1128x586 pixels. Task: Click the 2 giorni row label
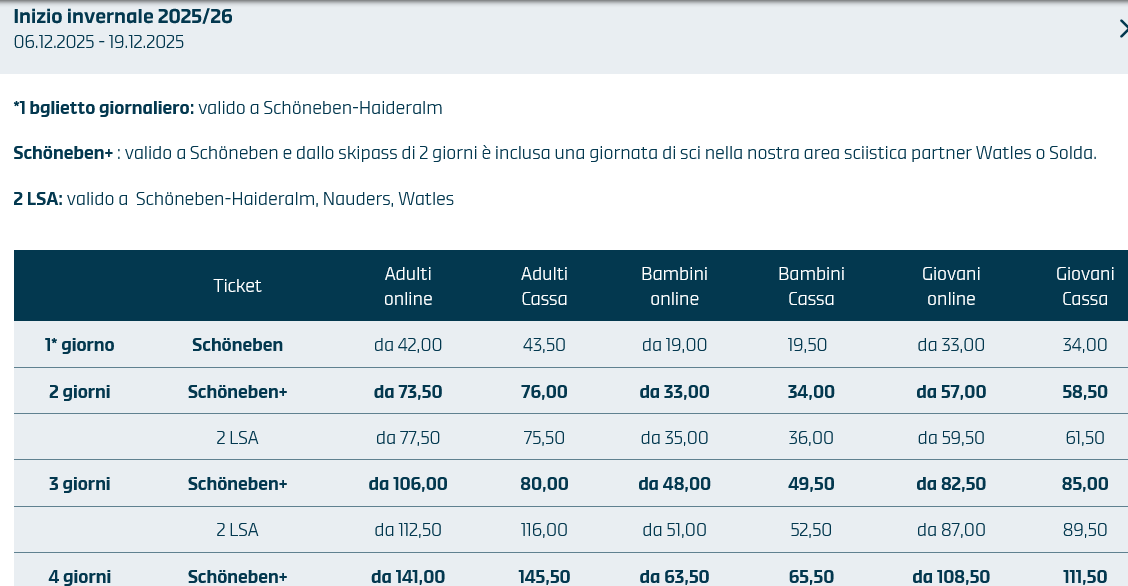80,392
